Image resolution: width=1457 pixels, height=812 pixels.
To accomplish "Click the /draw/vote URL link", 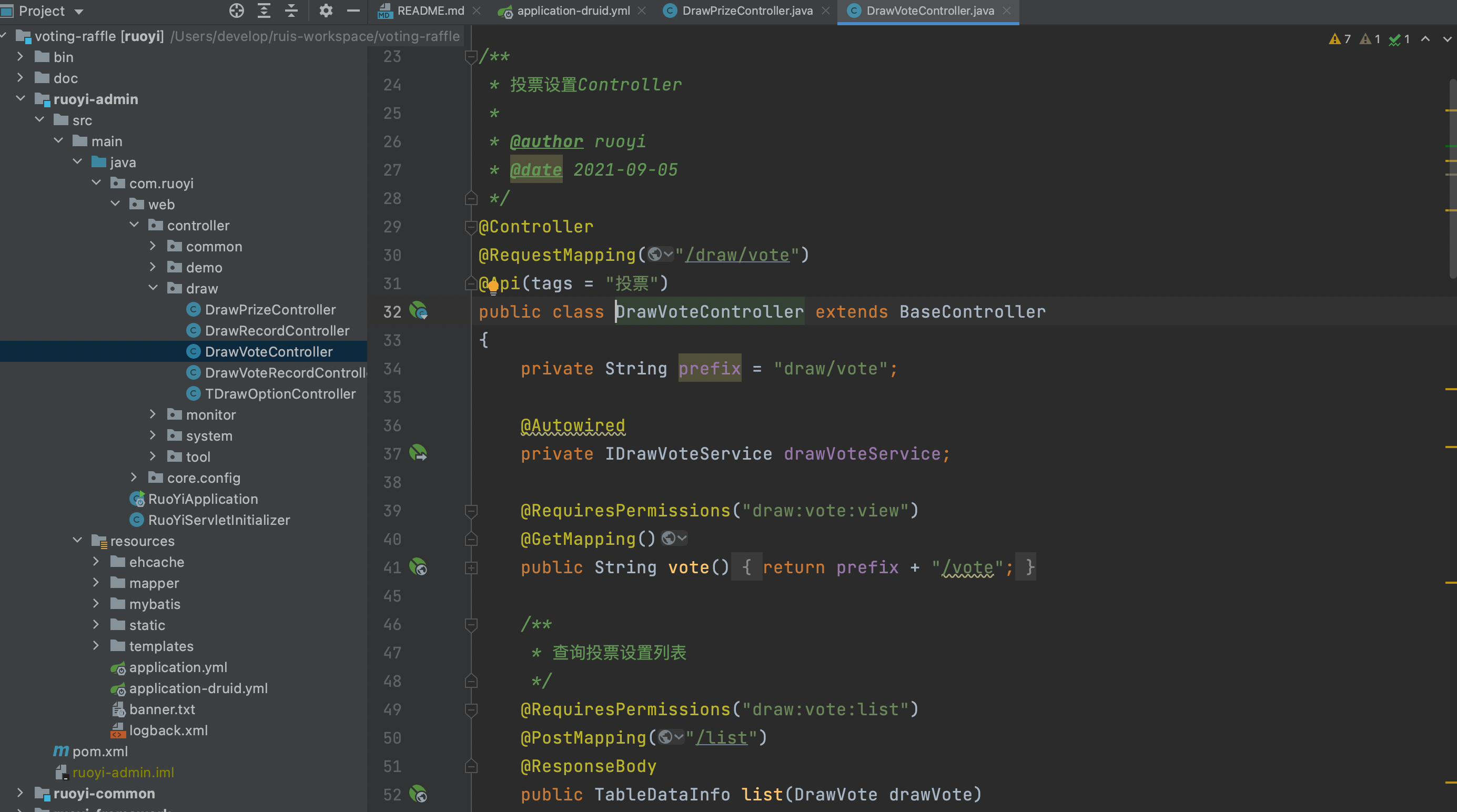I will pyautogui.click(x=737, y=255).
